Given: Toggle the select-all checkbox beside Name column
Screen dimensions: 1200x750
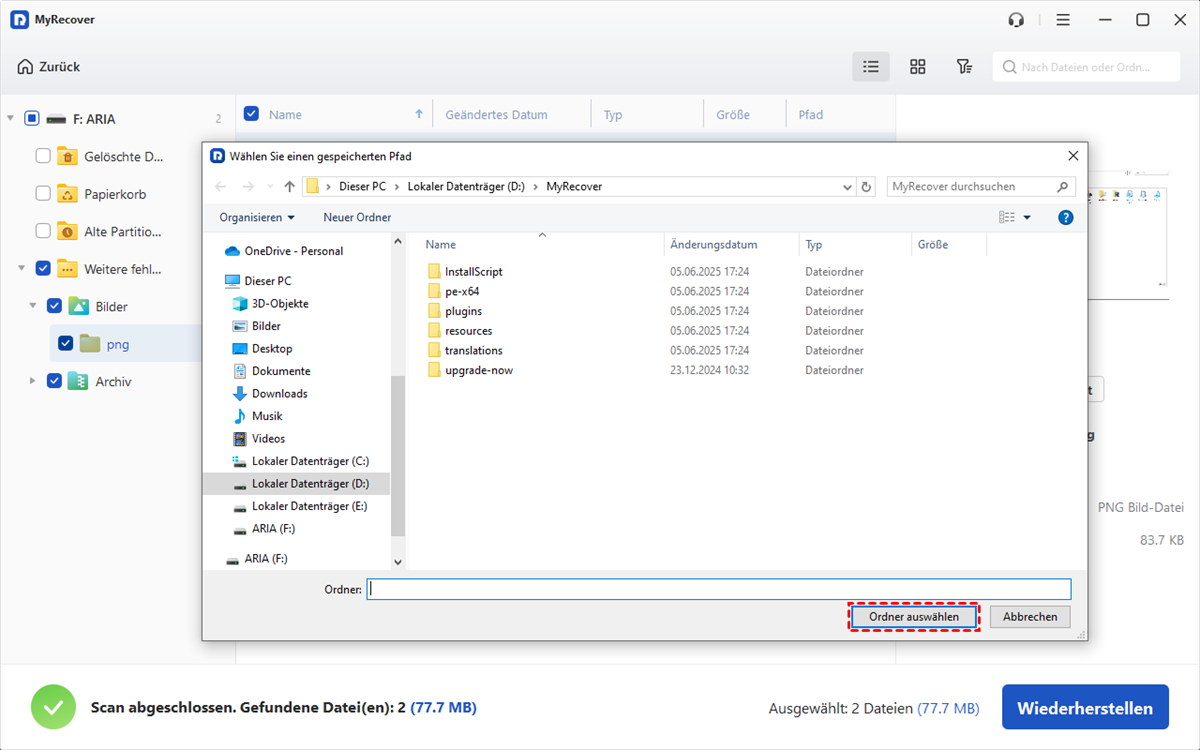Looking at the screenshot, I should point(251,114).
